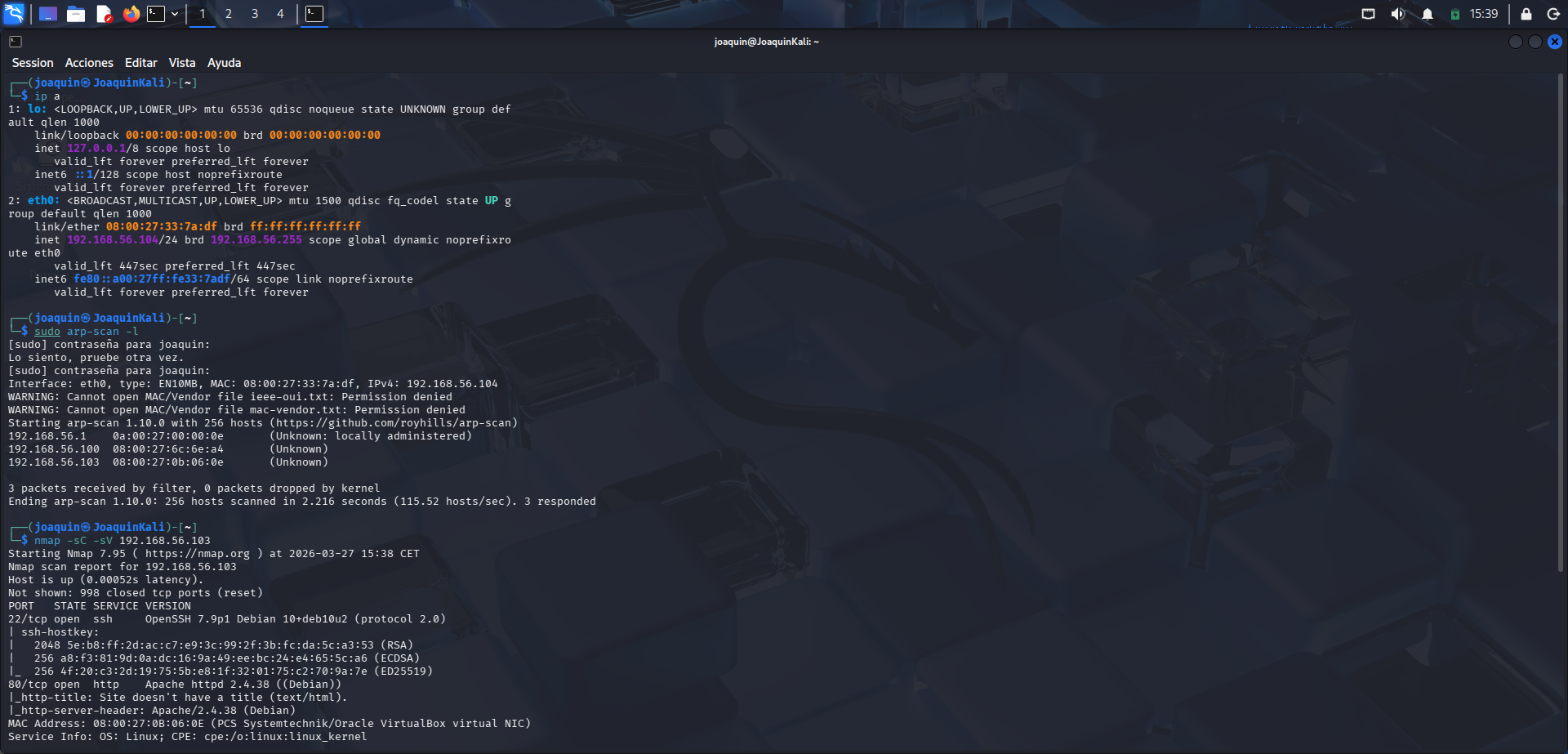Switch to workspace 2

tap(229, 14)
